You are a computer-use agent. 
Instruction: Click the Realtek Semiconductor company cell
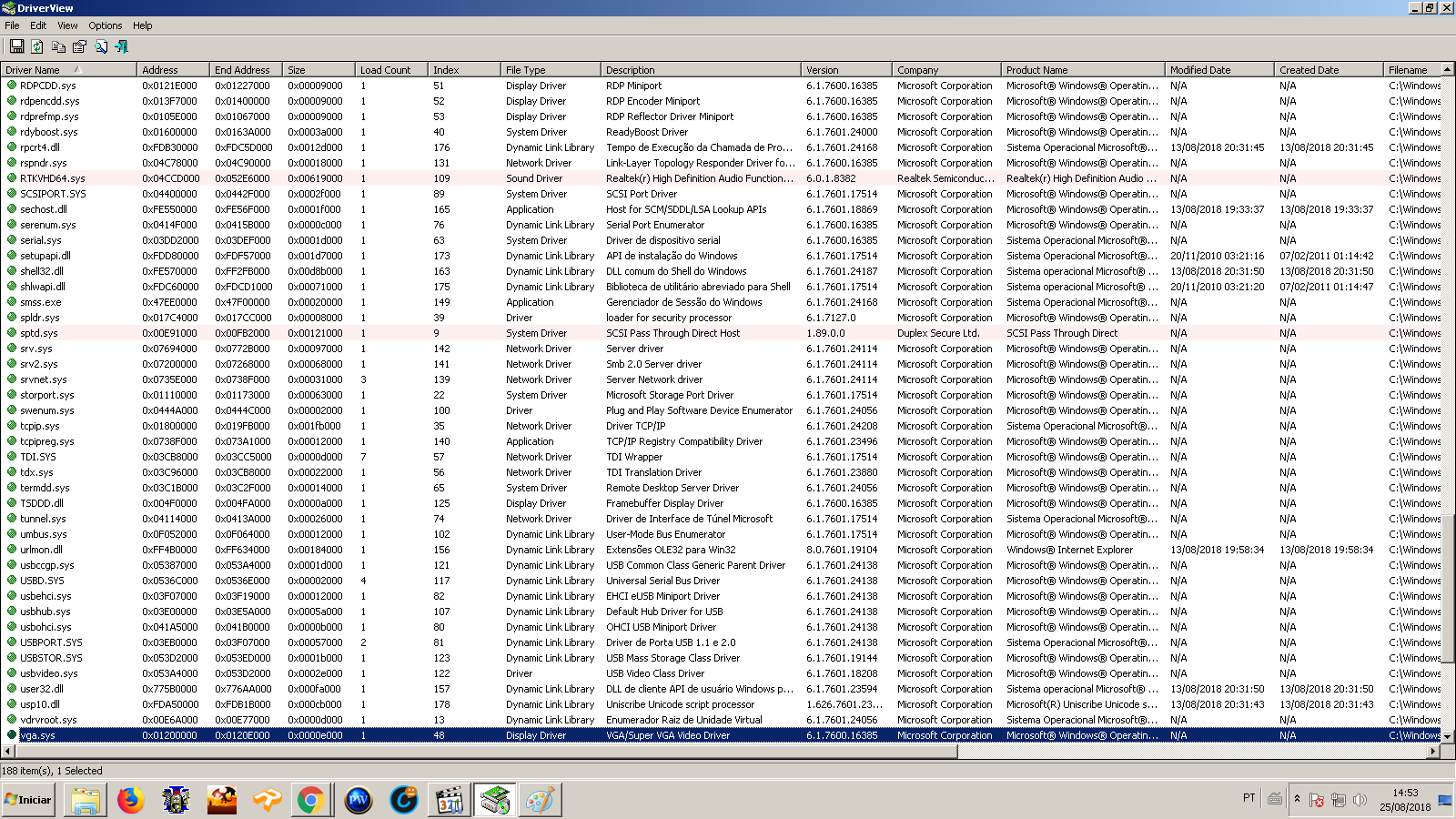pyautogui.click(x=946, y=178)
